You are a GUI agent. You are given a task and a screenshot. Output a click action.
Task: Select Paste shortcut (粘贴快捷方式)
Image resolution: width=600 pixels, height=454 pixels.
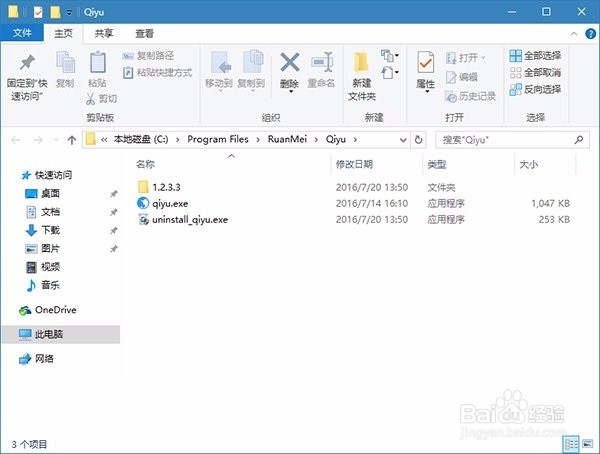point(157,72)
